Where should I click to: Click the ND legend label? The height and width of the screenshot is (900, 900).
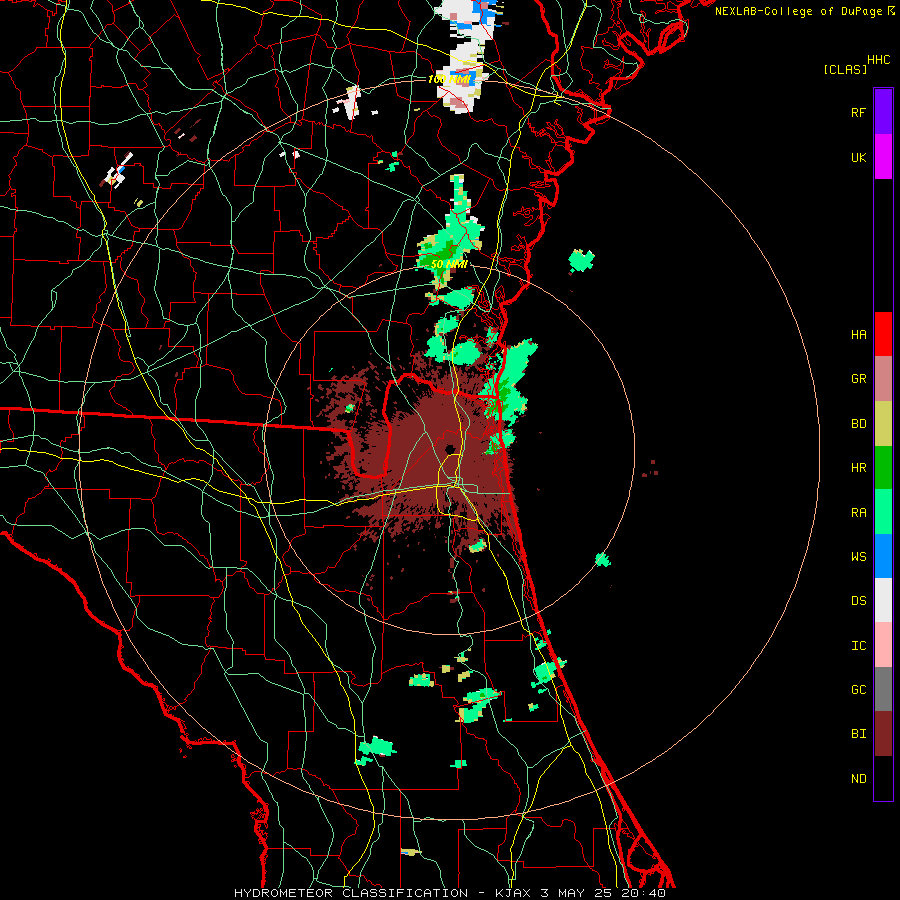(x=858, y=778)
